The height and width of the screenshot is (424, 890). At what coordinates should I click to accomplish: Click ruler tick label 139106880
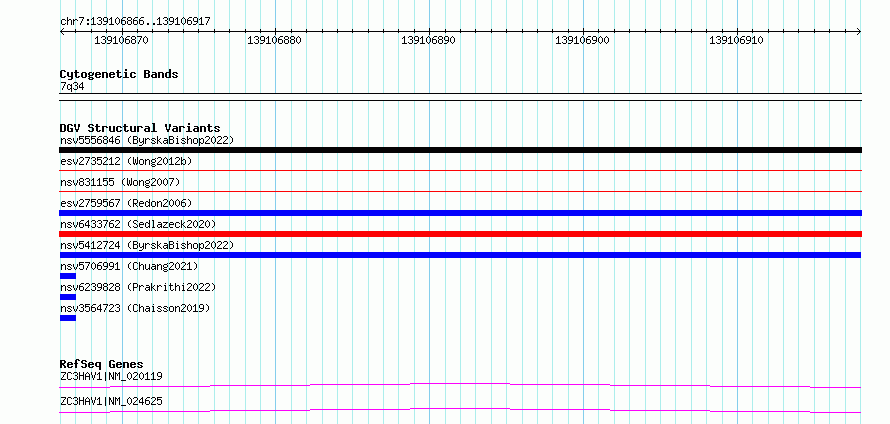pos(275,40)
